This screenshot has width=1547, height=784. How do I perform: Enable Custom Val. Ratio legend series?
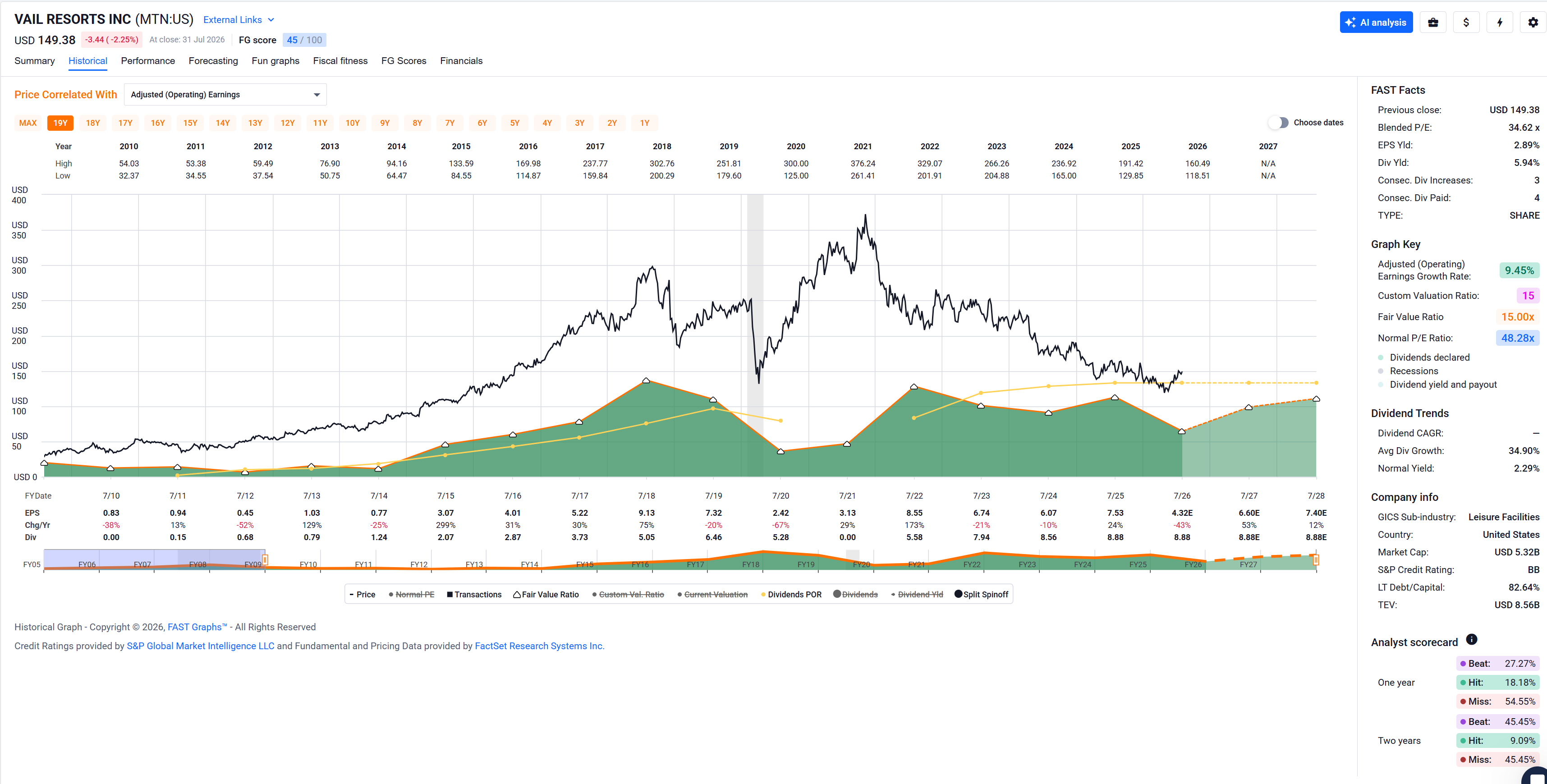click(628, 594)
